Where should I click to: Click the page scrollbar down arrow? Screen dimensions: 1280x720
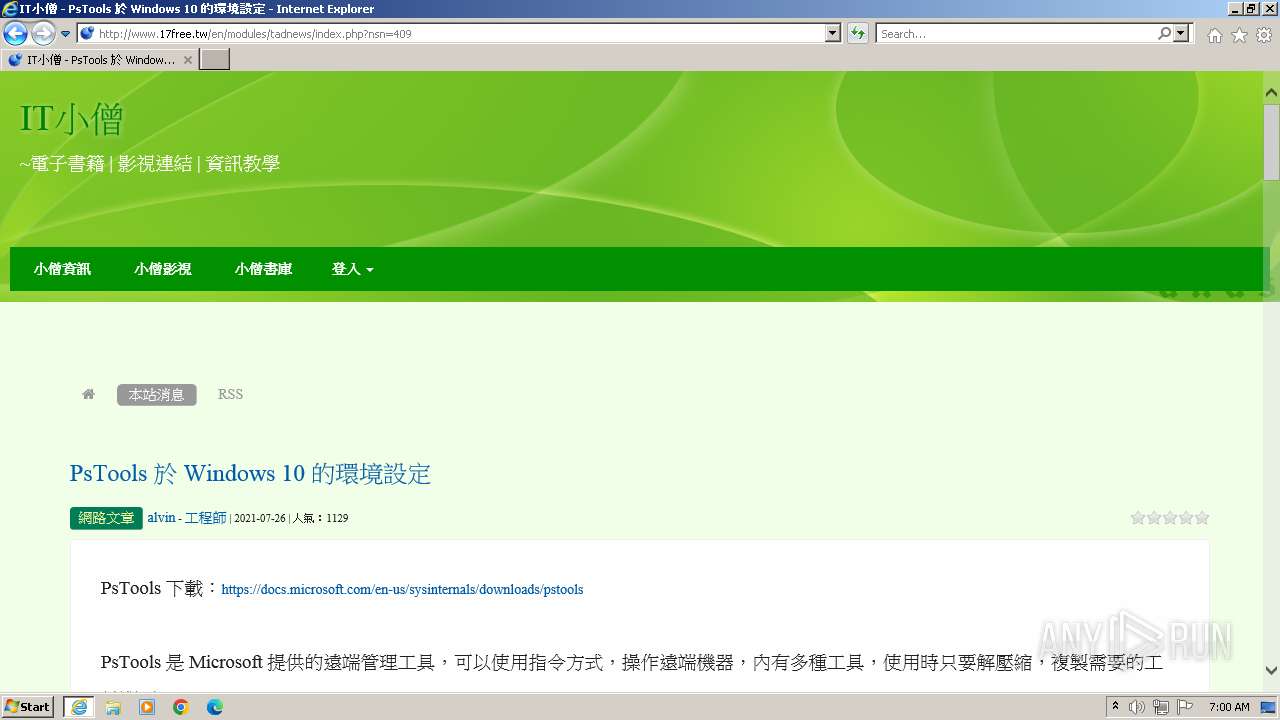pyautogui.click(x=1271, y=670)
